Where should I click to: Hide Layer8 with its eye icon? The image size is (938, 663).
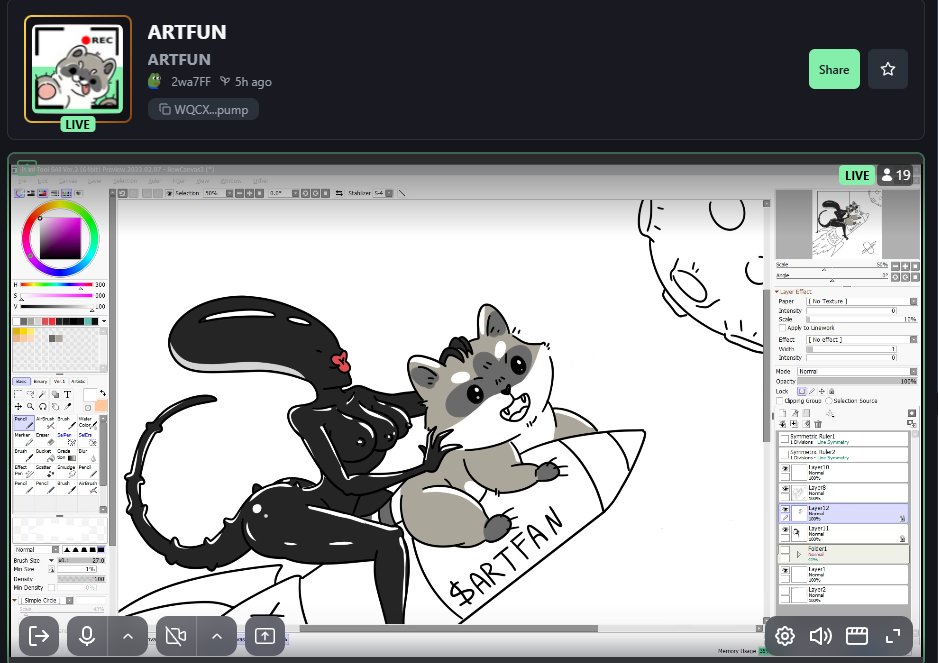pyautogui.click(x=785, y=489)
